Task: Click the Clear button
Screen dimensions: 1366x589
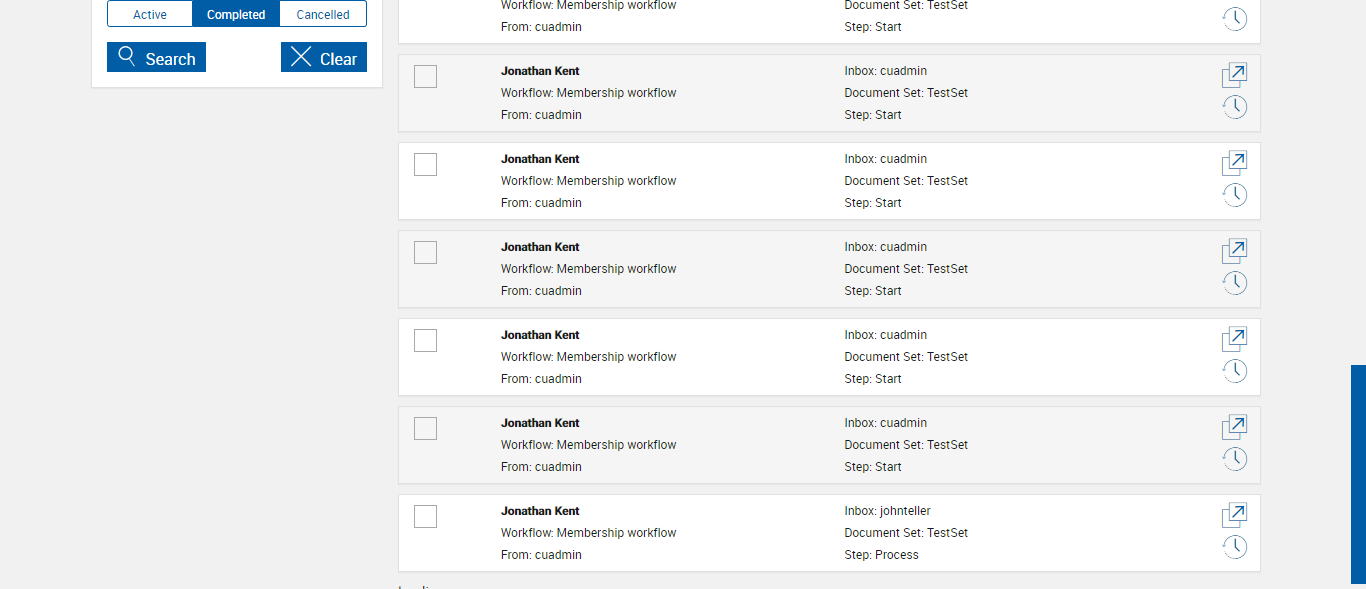Action: [x=324, y=58]
